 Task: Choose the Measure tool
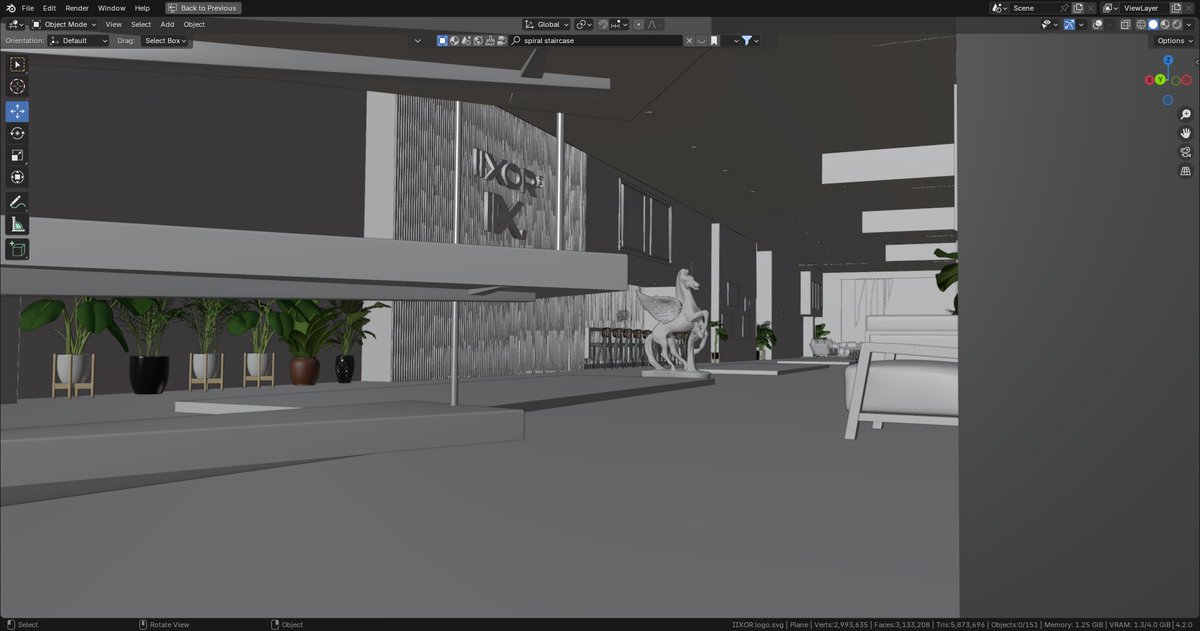[x=17, y=224]
